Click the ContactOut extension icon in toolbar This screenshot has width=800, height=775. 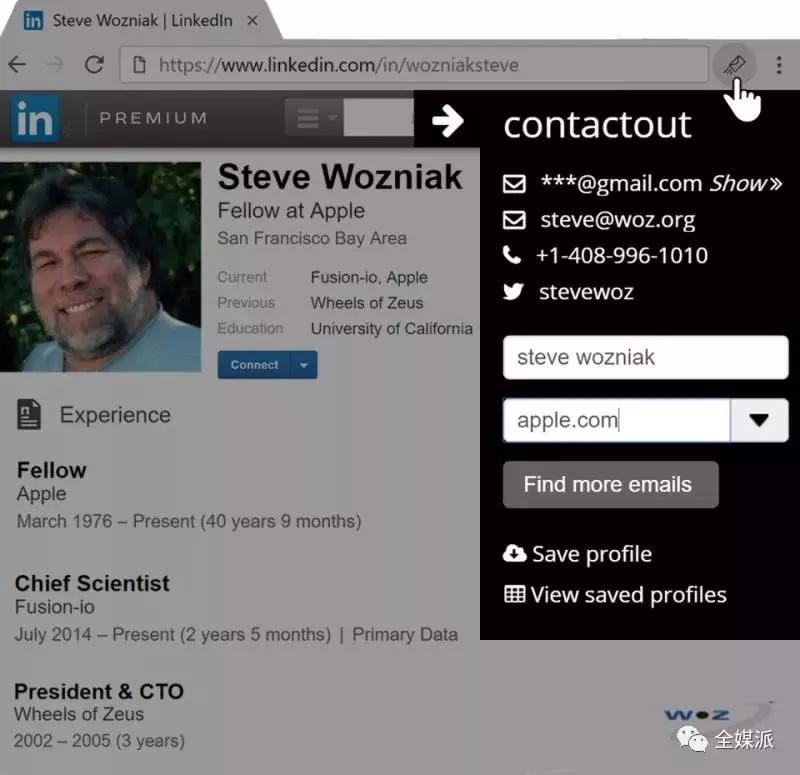734,65
